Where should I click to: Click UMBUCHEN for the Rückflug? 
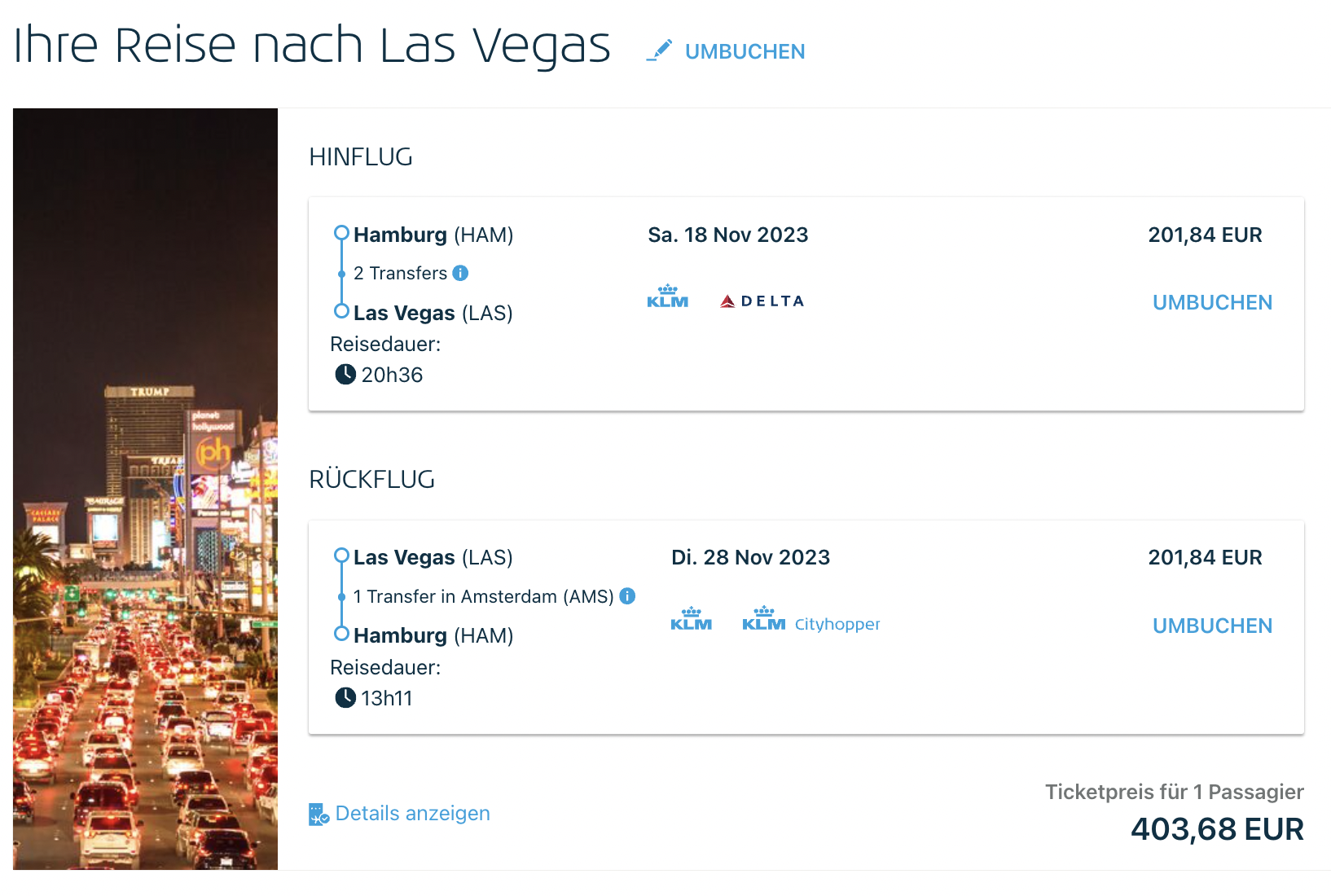[1212, 626]
